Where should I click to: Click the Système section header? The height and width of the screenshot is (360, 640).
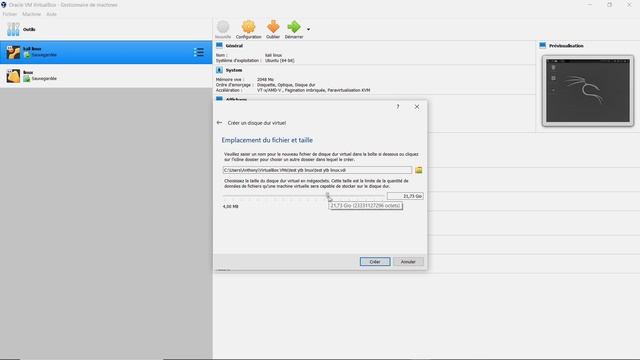(233, 70)
